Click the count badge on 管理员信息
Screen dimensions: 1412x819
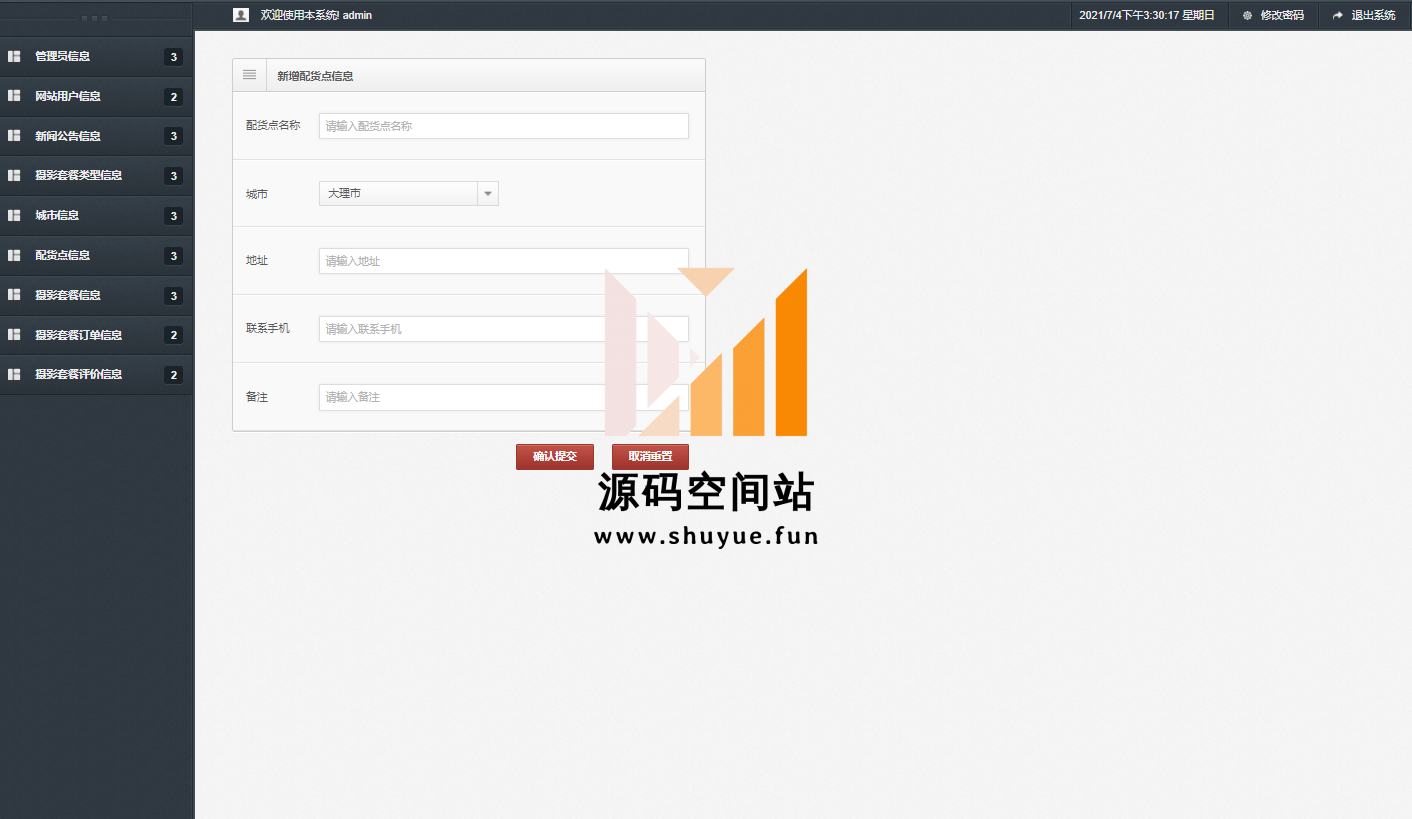(x=174, y=57)
